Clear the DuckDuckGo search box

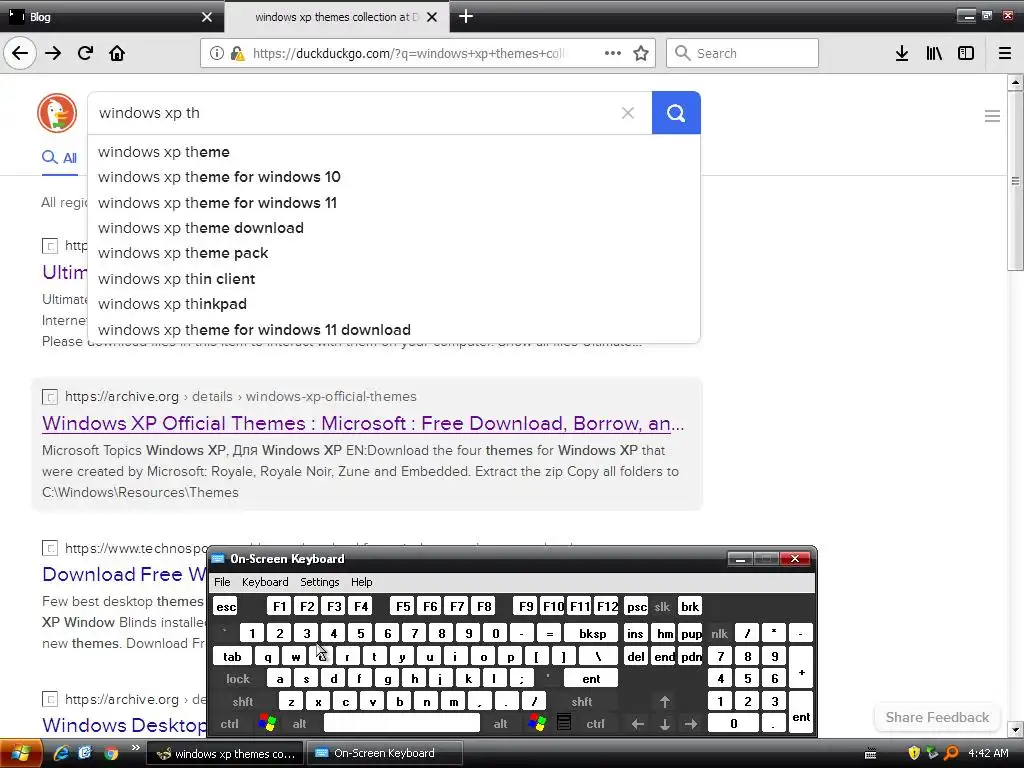click(628, 113)
